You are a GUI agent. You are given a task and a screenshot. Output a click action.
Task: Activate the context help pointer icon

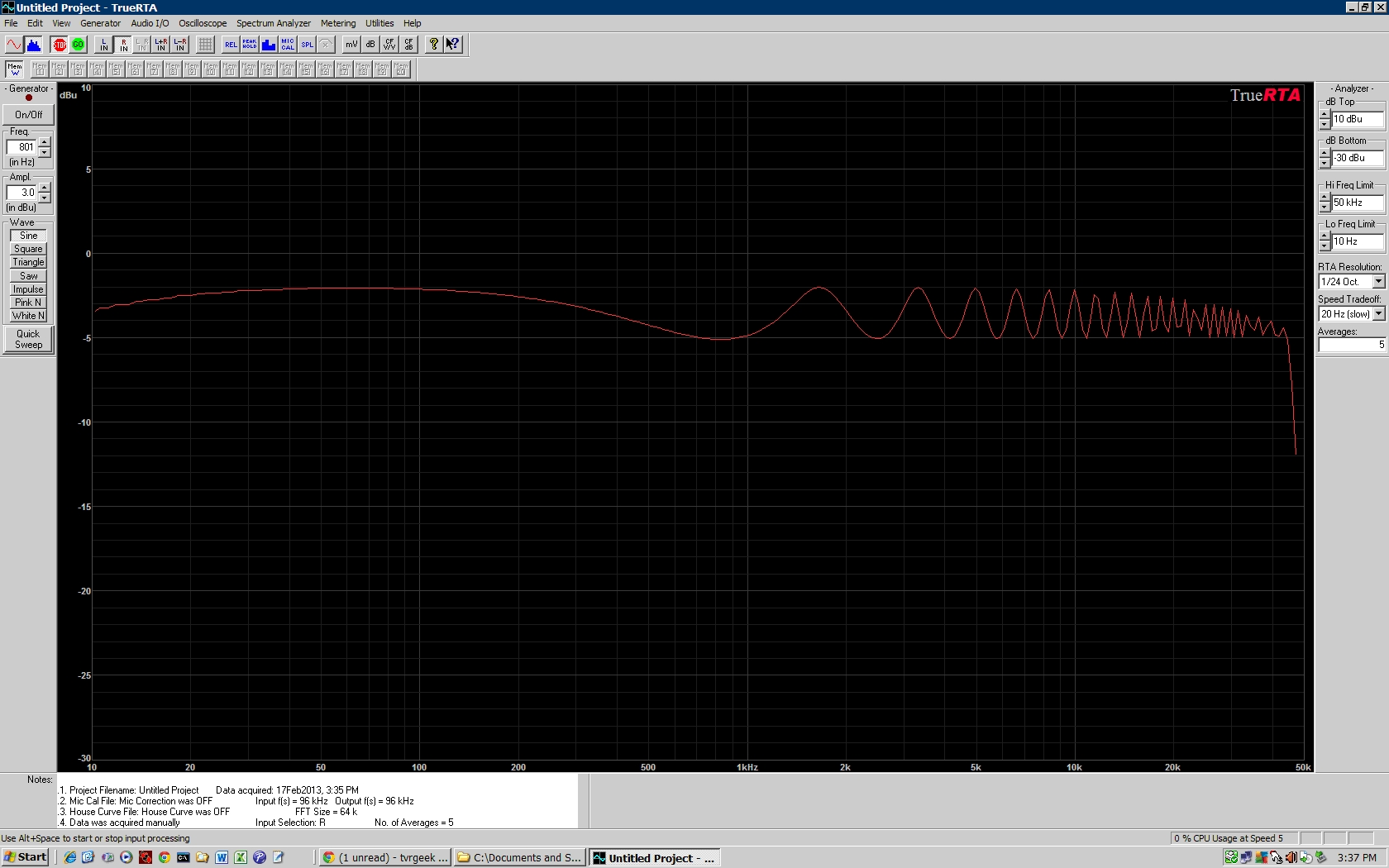pos(452,45)
